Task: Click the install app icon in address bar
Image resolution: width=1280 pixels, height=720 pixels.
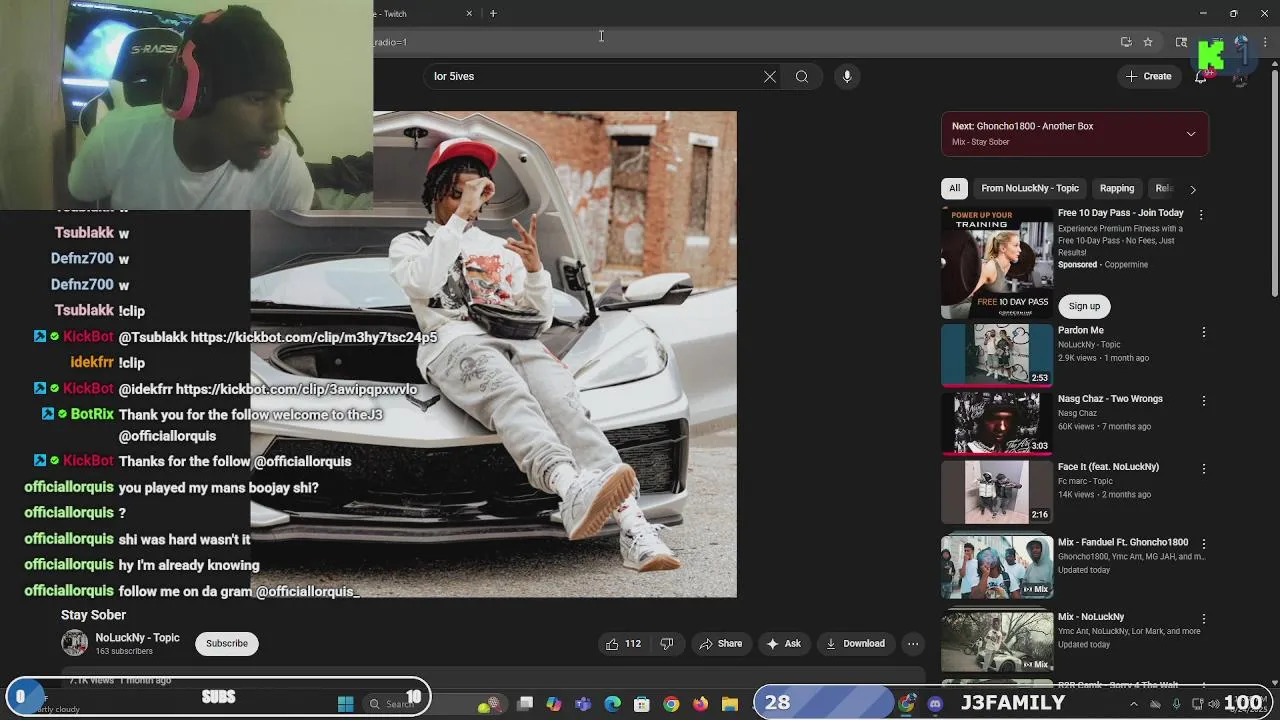Action: coord(1126,42)
